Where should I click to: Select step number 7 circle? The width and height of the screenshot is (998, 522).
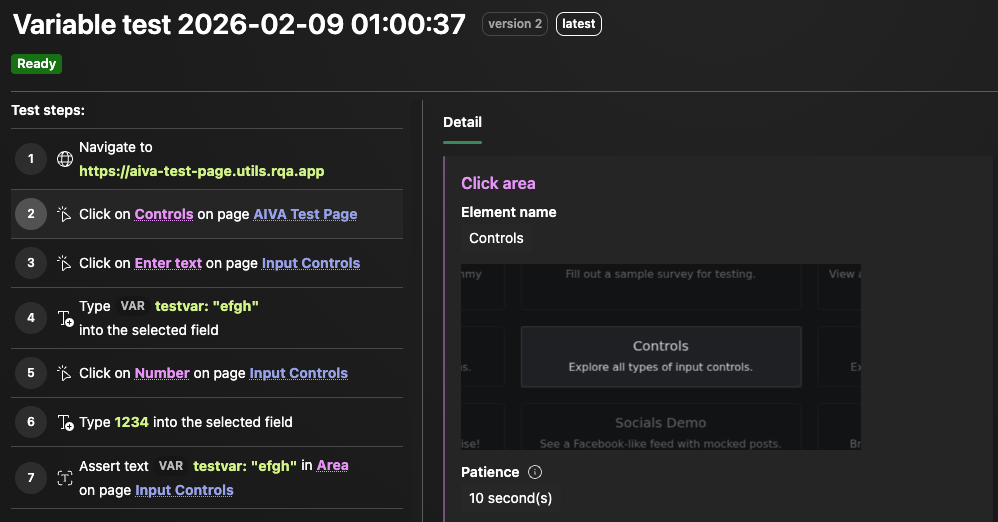(31, 477)
